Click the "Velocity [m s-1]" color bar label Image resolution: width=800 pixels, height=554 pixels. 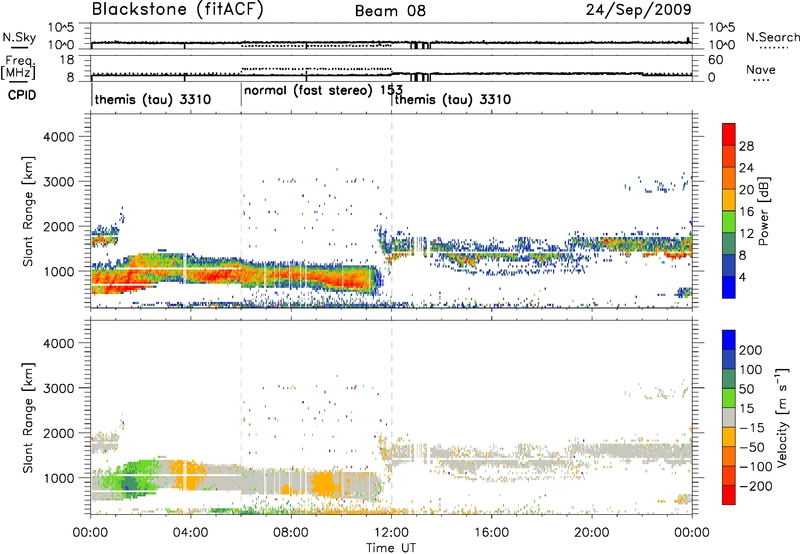782,417
